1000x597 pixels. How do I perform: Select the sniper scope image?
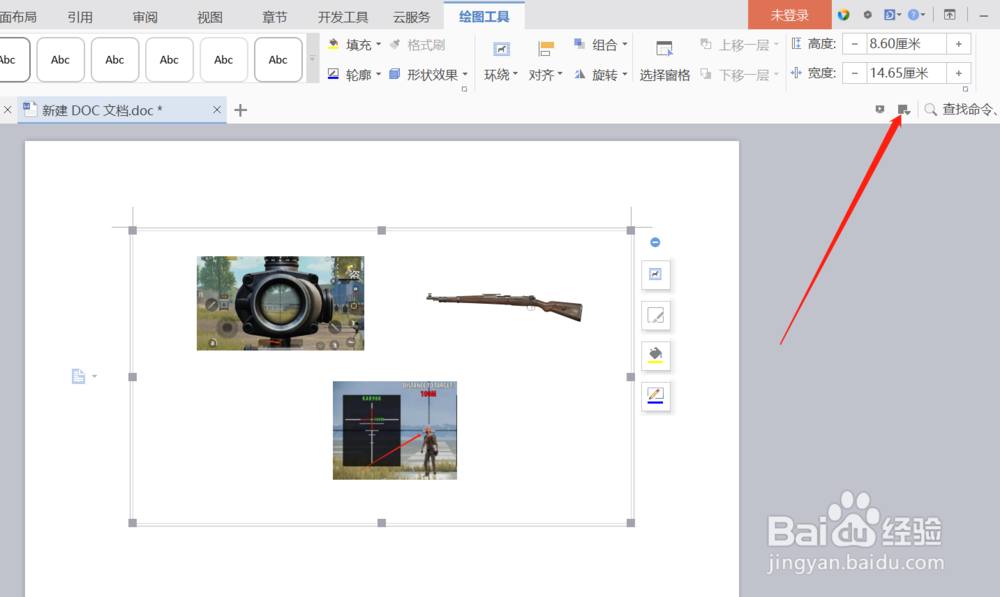pos(281,303)
